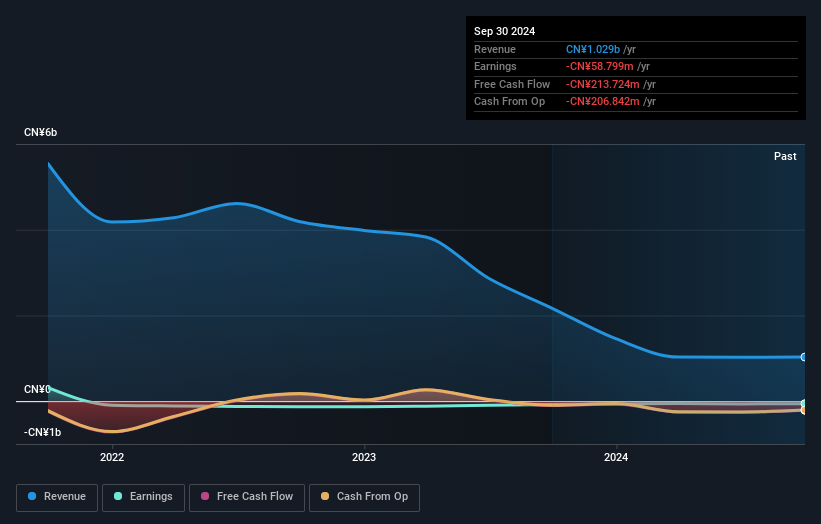Click the 2023 x-axis label

tap(364, 458)
